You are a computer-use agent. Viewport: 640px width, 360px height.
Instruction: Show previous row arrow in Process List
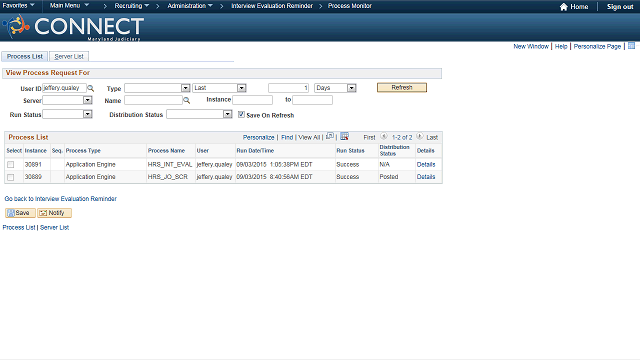click(384, 136)
